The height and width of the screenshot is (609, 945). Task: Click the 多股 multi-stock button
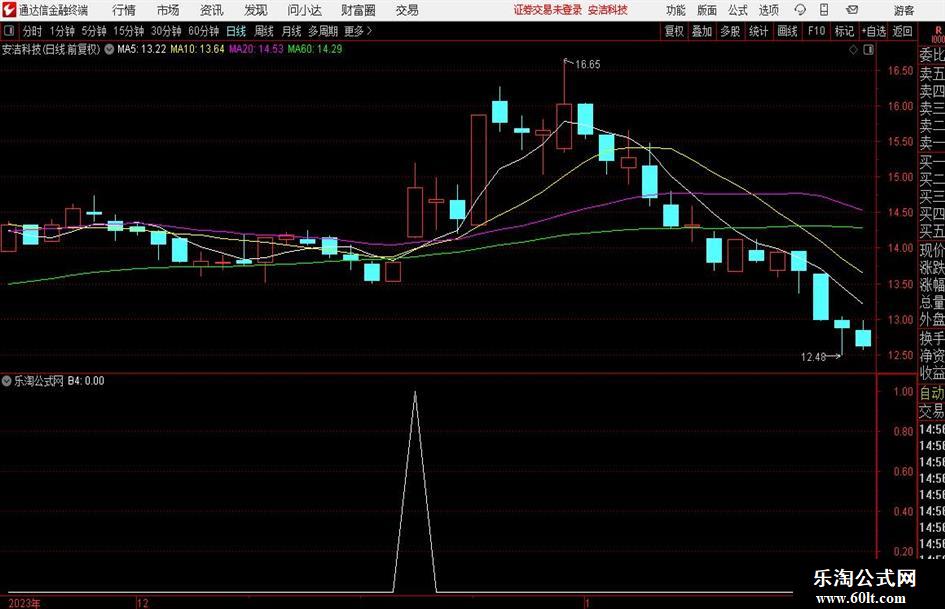point(730,31)
